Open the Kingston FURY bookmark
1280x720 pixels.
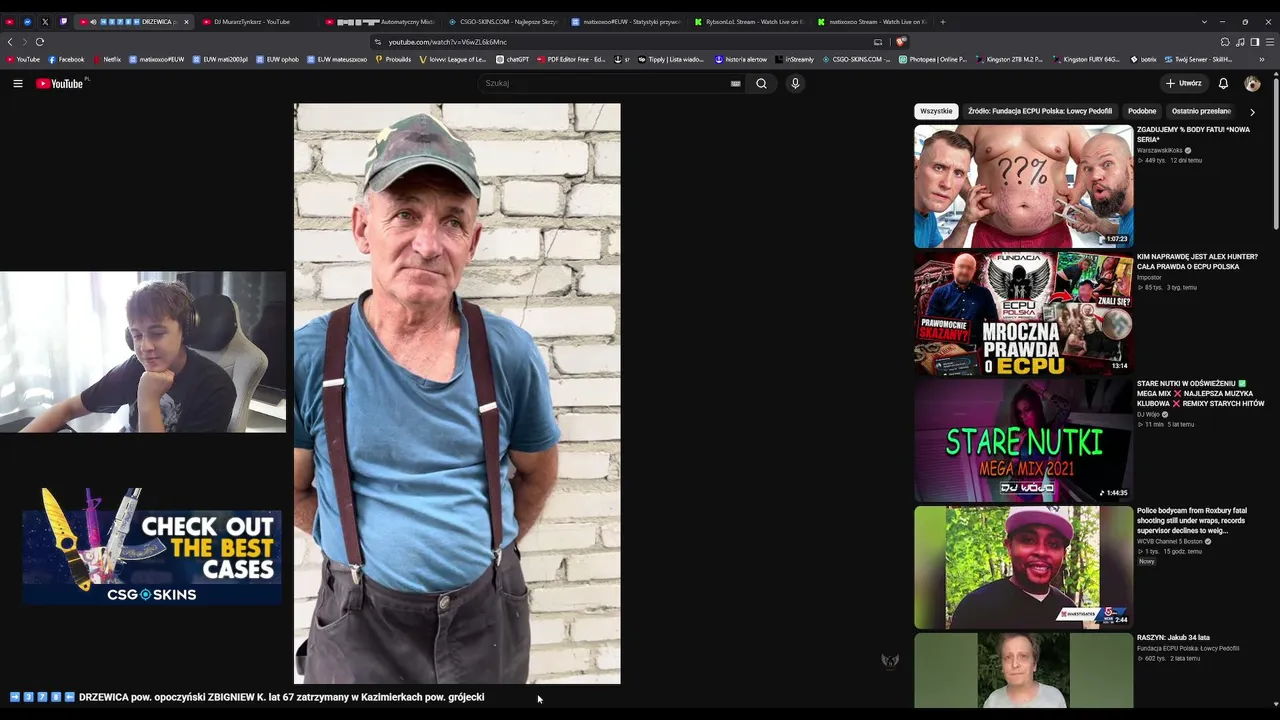pos(1088,59)
